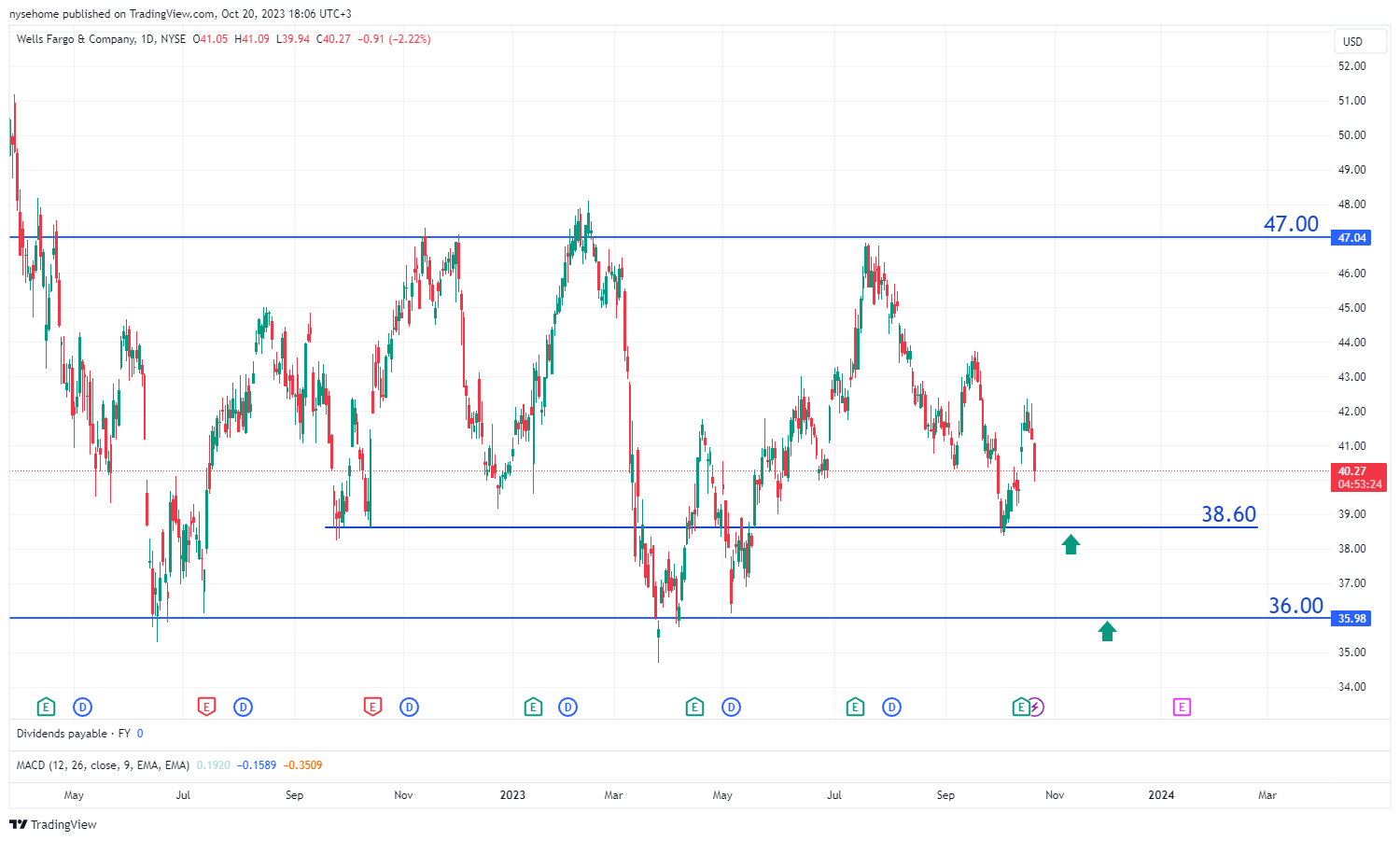Click the purple lightning bolt event marker

pyautogui.click(x=1035, y=708)
